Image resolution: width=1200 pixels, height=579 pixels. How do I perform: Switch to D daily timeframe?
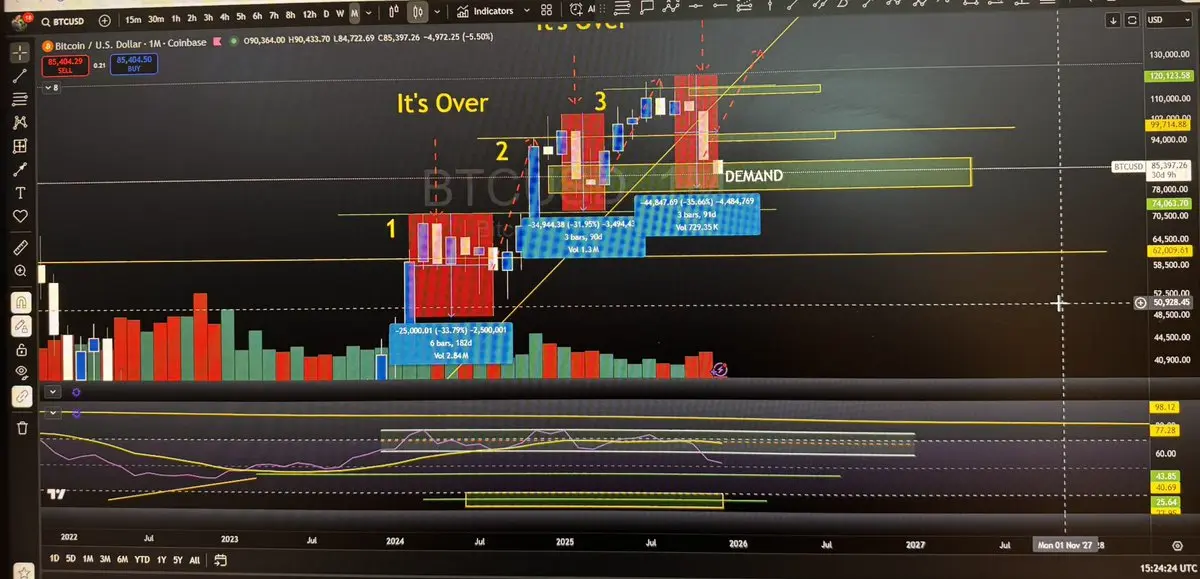pyautogui.click(x=326, y=14)
